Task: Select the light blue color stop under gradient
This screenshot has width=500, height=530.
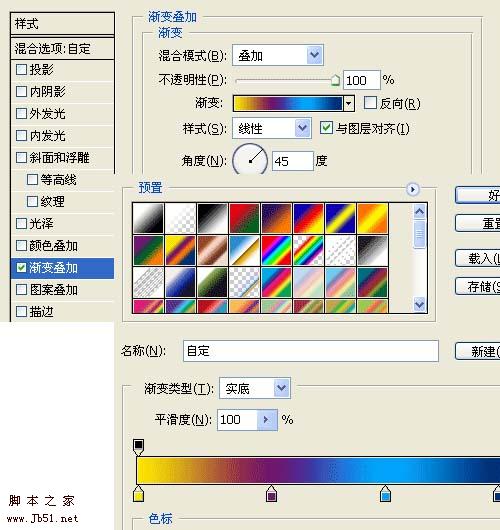Action: tap(385, 494)
